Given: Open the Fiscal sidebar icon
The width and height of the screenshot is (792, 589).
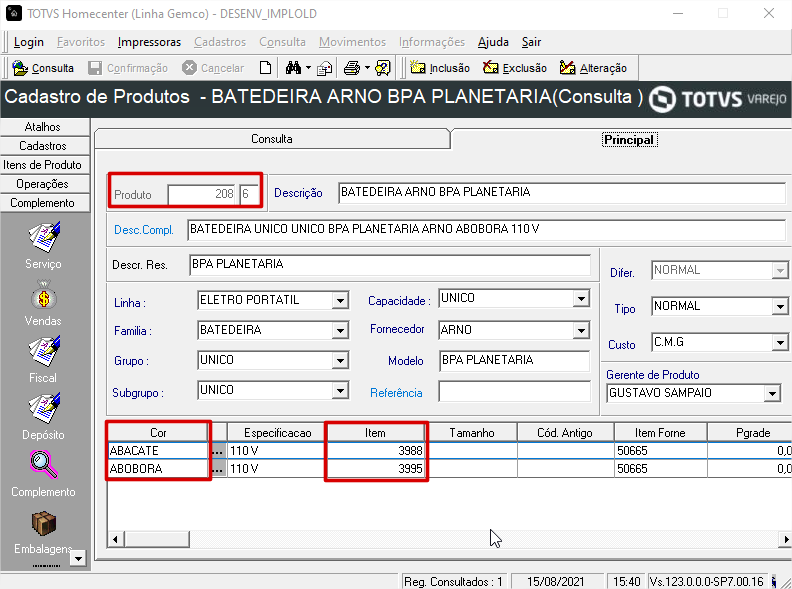Looking at the screenshot, I should pos(44,351).
